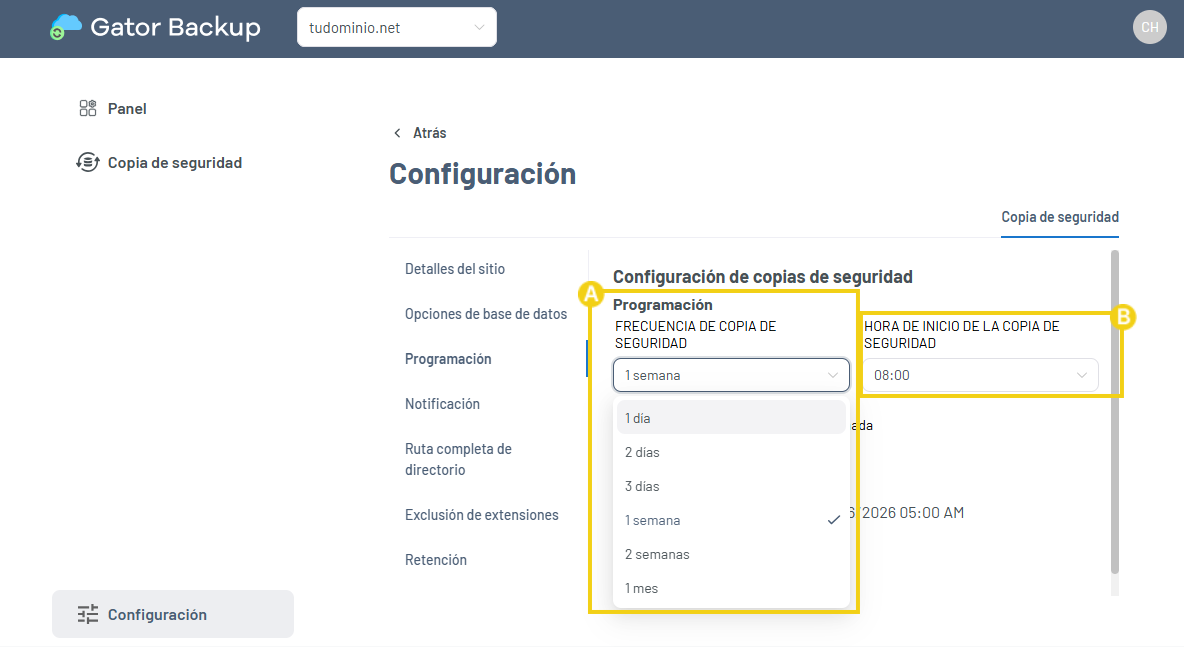
Task: Click the settings panel vertical scrollbar
Action: point(1115,411)
